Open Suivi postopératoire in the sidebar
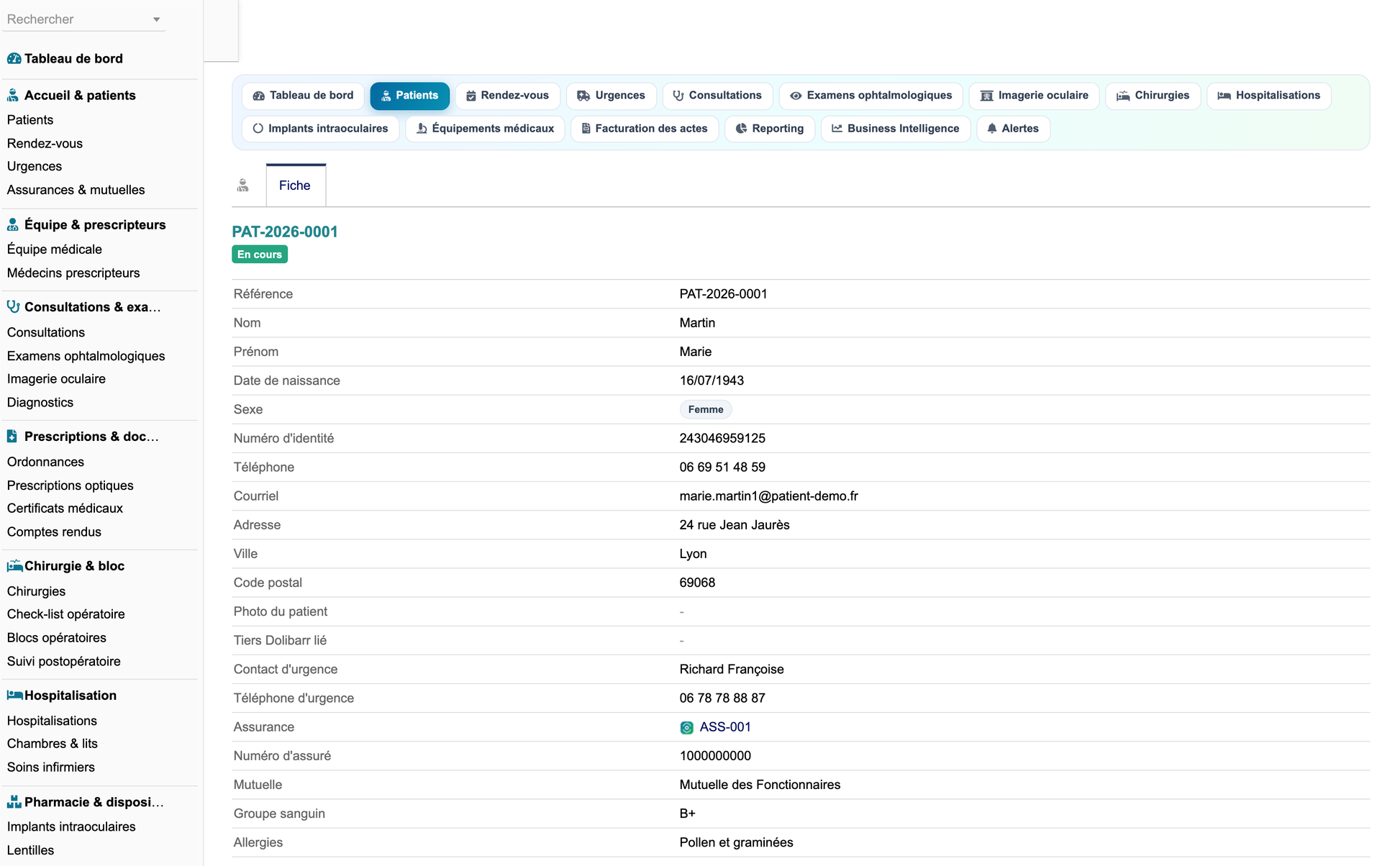 pos(64,661)
